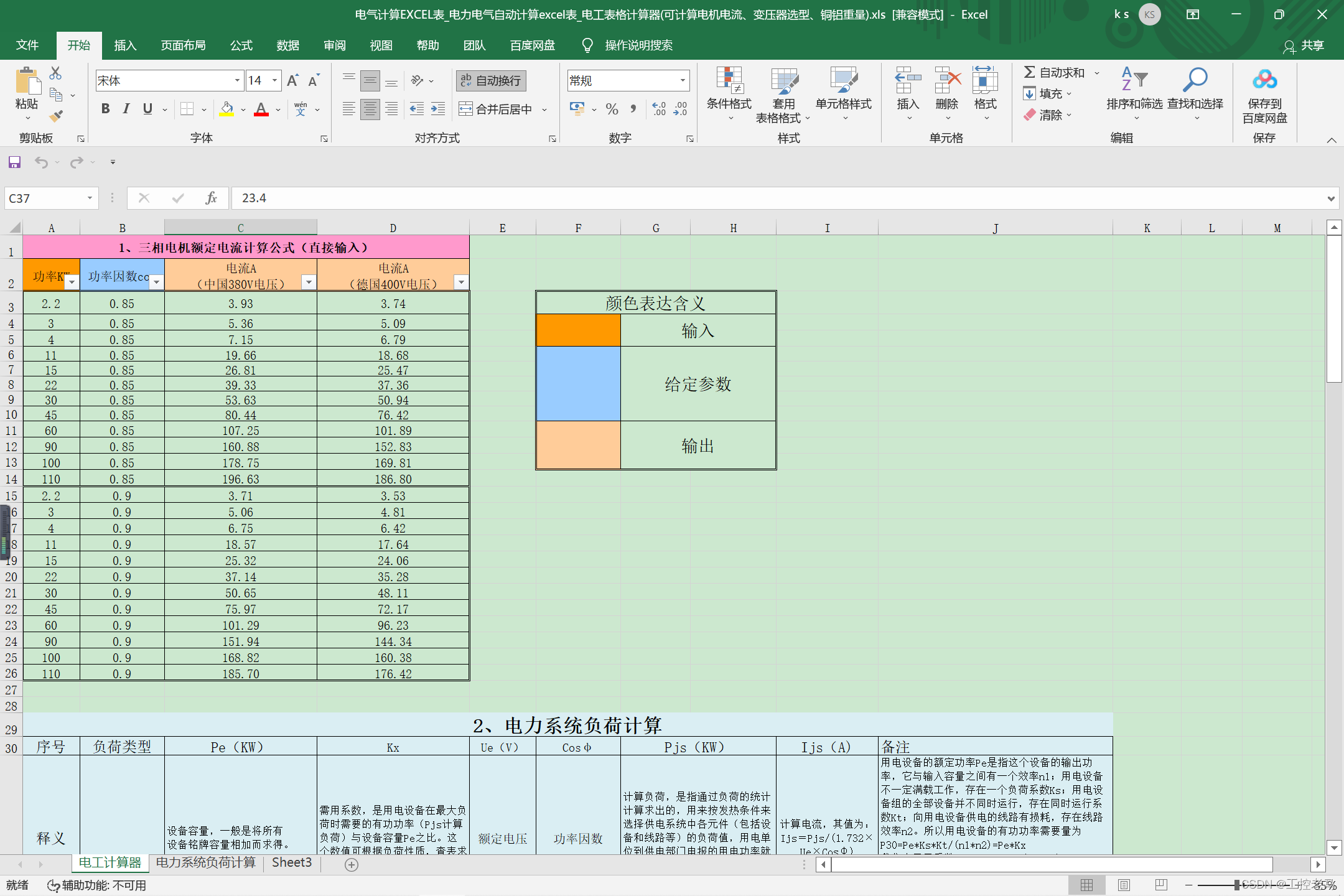Click the Format Painter brush icon
This screenshot has width=1344, height=896.
click(56, 116)
